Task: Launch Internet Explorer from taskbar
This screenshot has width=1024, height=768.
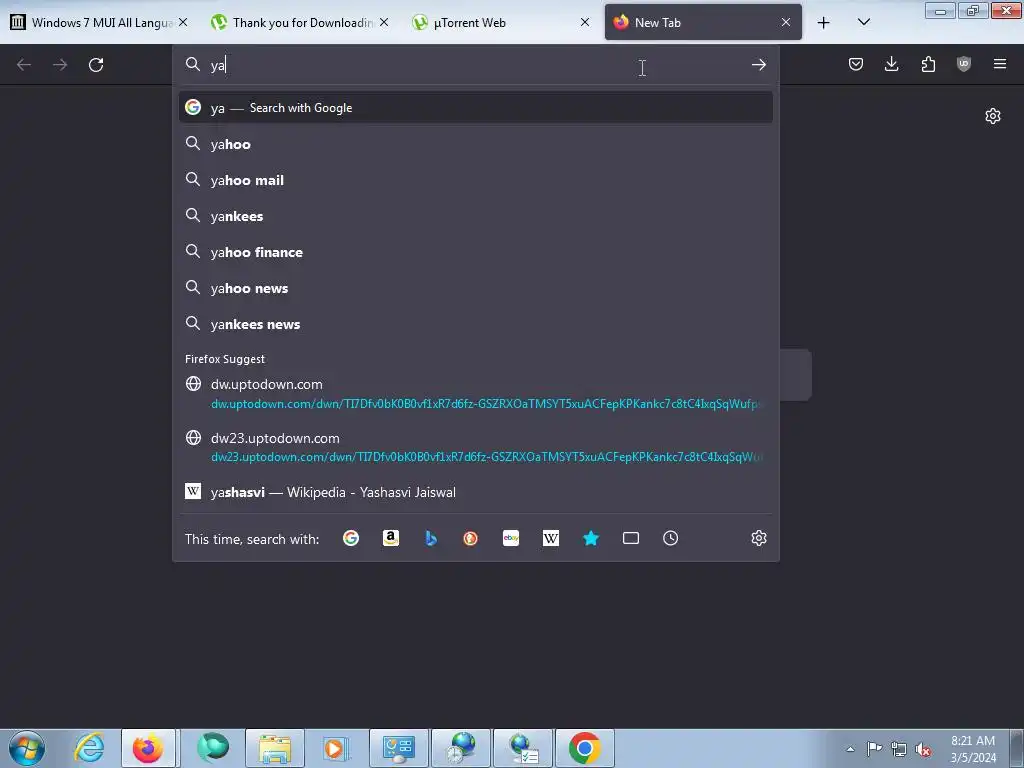Action: [89, 748]
